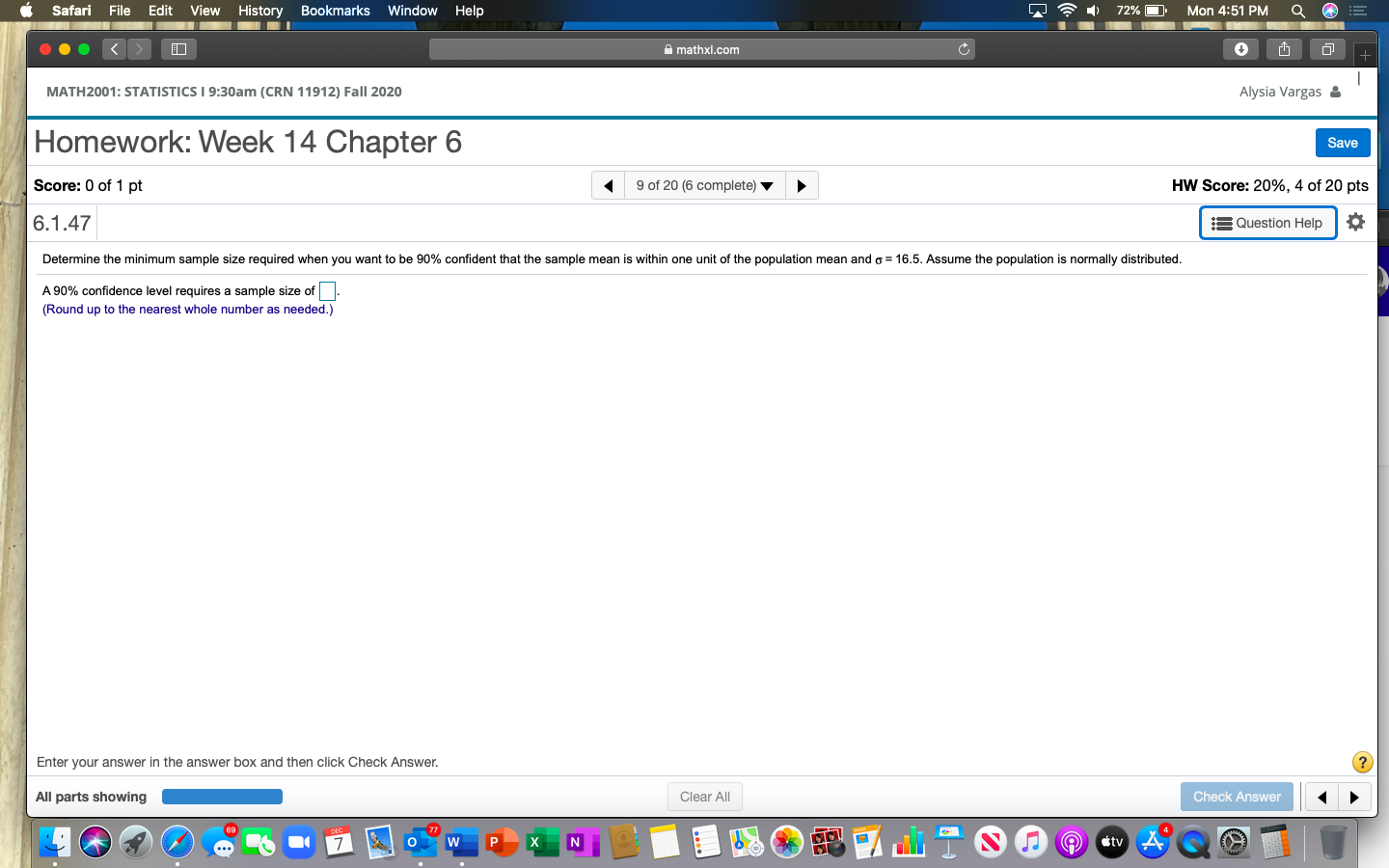
Task: Show Safari downloads
Action: pyautogui.click(x=1241, y=49)
